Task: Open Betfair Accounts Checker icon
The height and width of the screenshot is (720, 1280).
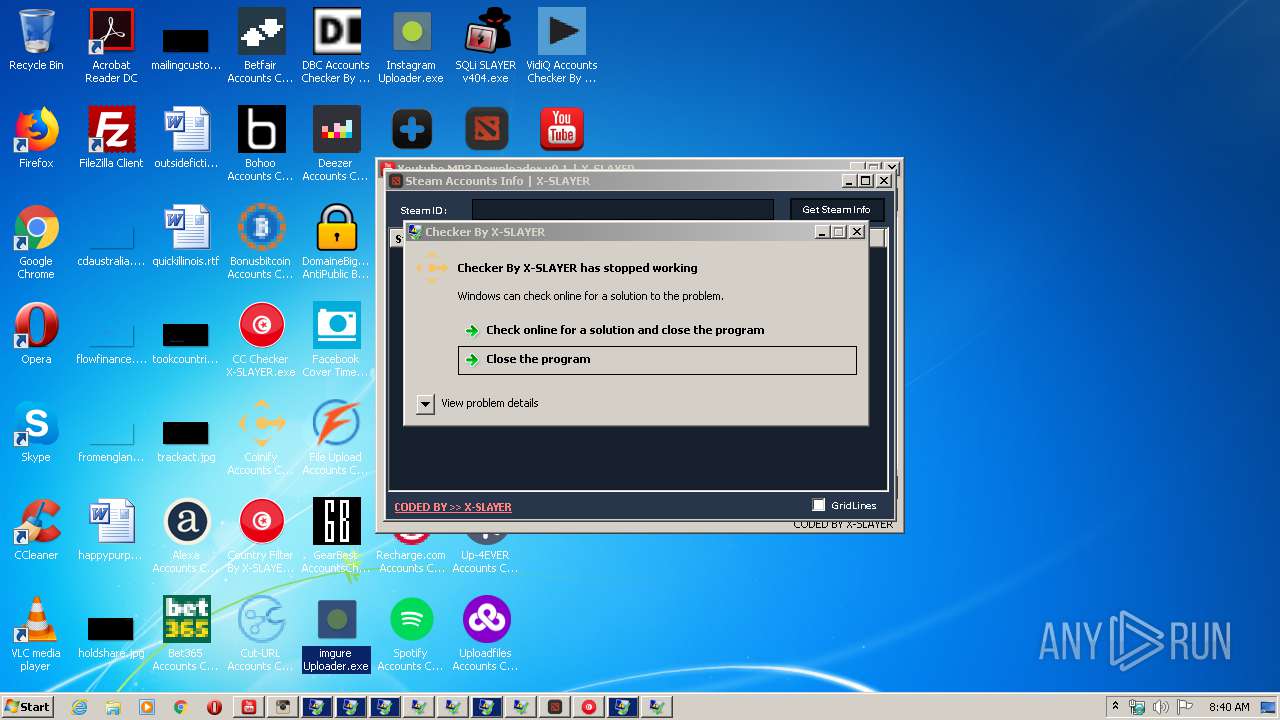Action: coord(261,46)
